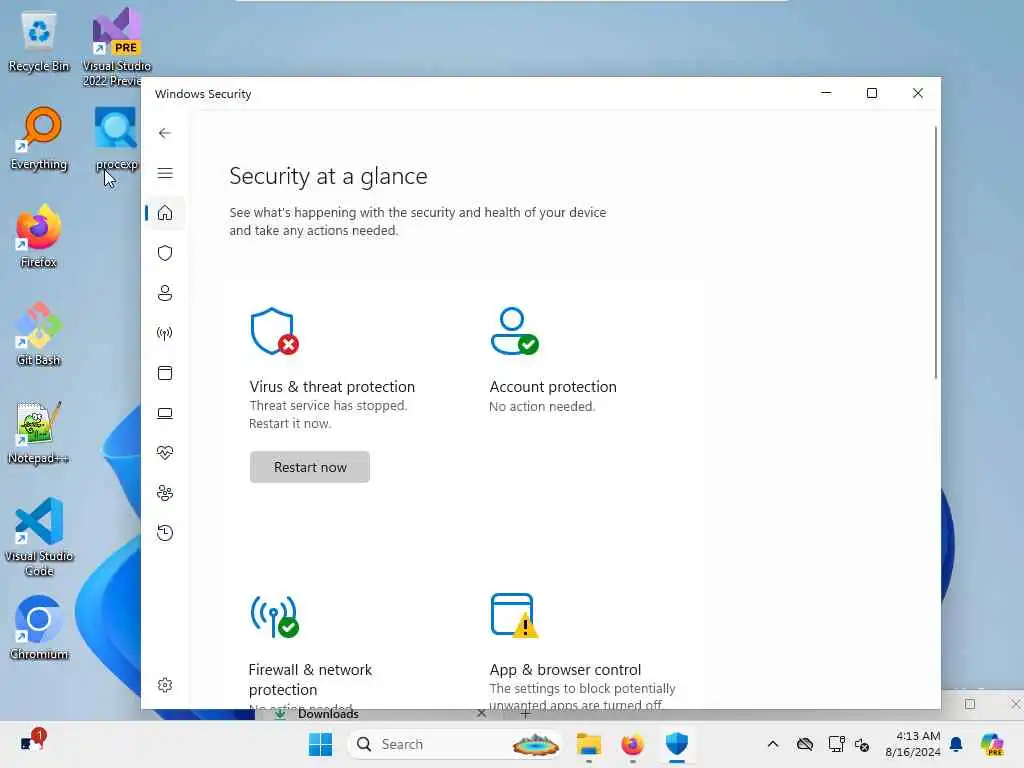The height and width of the screenshot is (768, 1024).
Task: Open Firewall & network protection from sidebar
Action: 165,334
